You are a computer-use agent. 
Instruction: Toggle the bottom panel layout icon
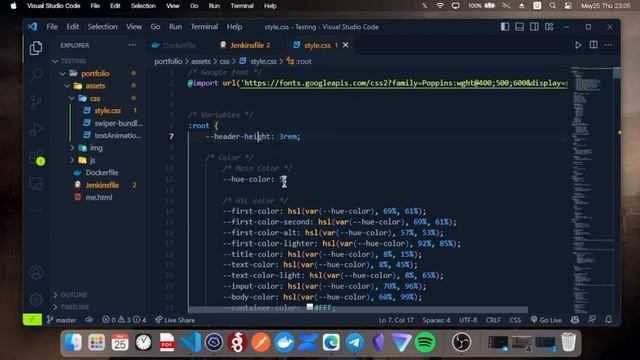(519, 27)
